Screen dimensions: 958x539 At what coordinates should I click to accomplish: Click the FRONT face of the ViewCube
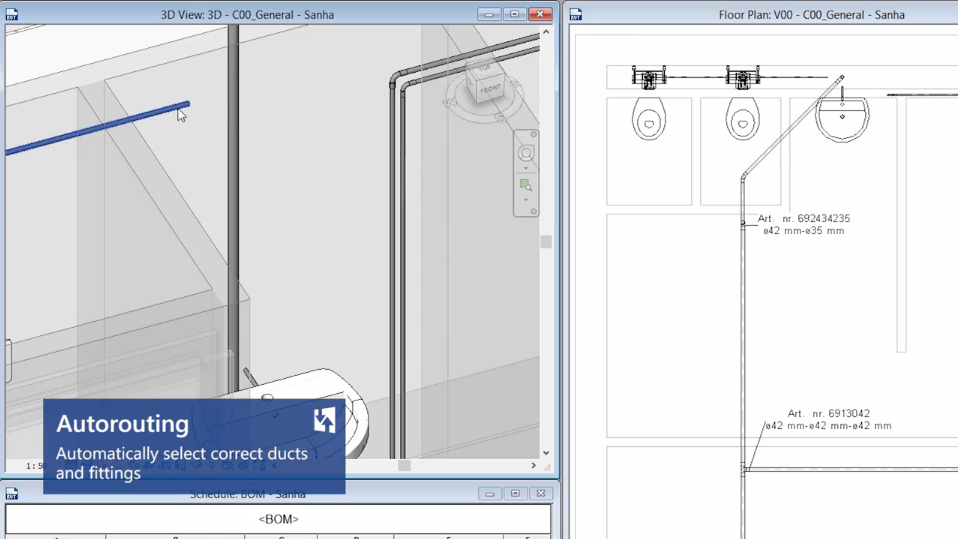[x=490, y=90]
